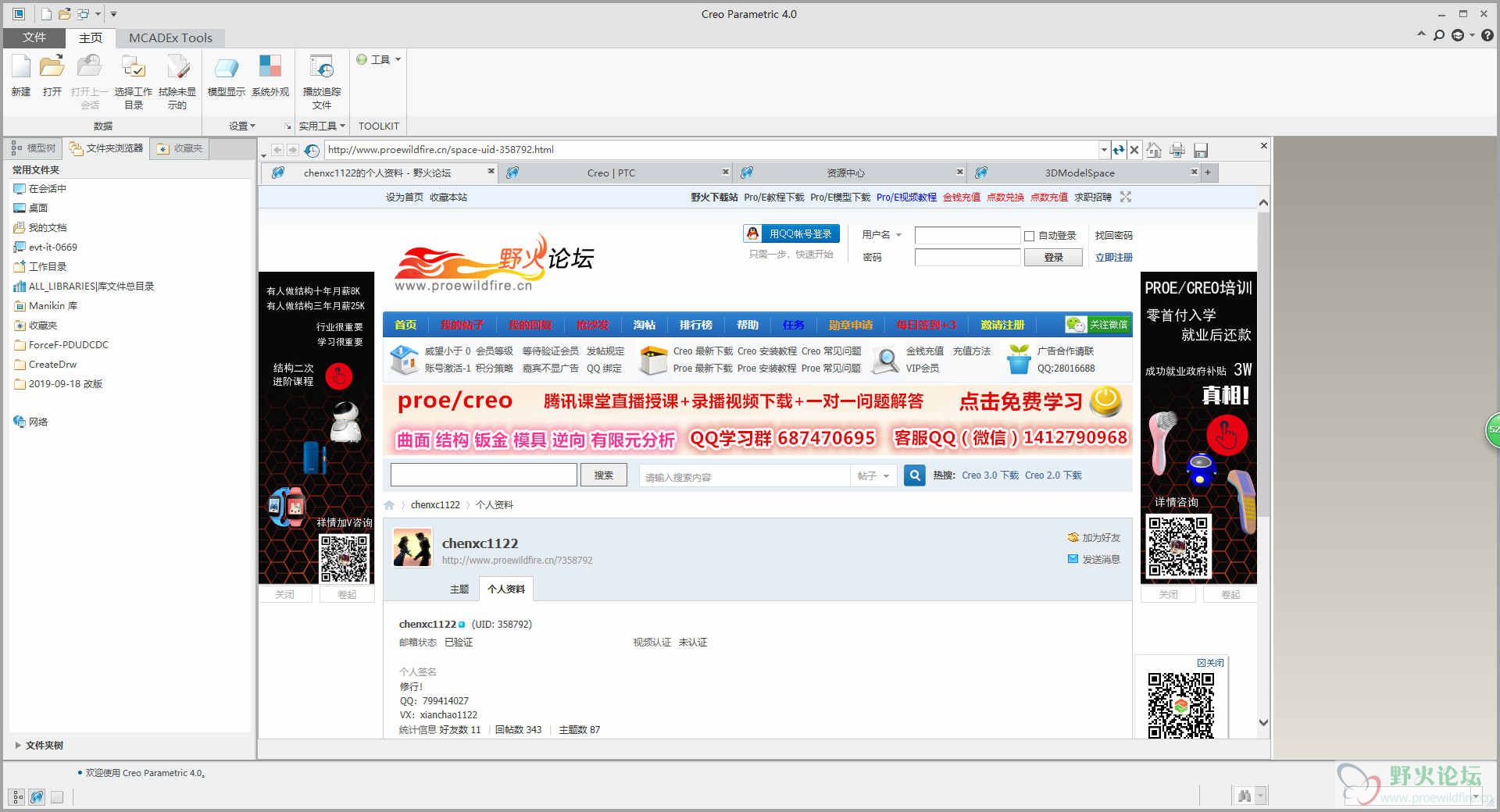Add a new browser tab with plus button

1208,173
